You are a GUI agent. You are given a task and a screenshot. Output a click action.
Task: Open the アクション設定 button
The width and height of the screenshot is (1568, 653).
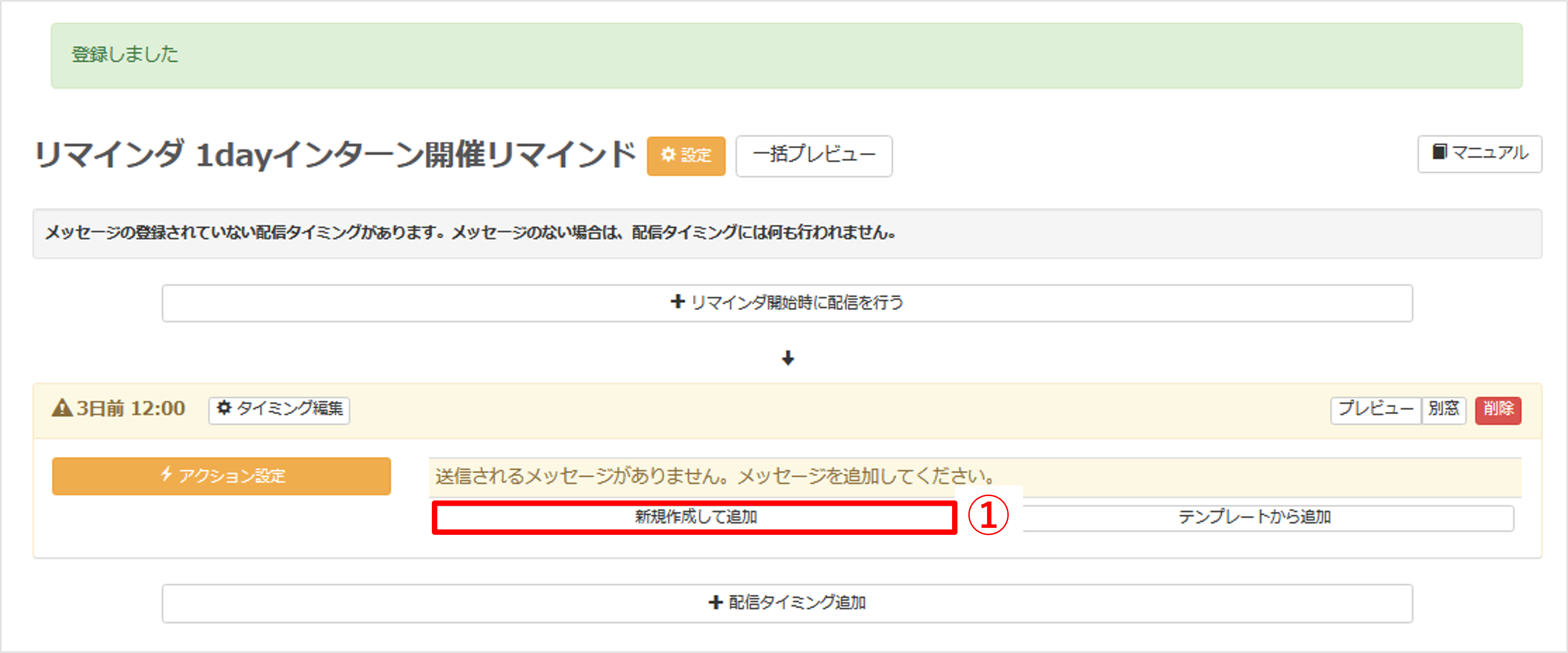[222, 476]
